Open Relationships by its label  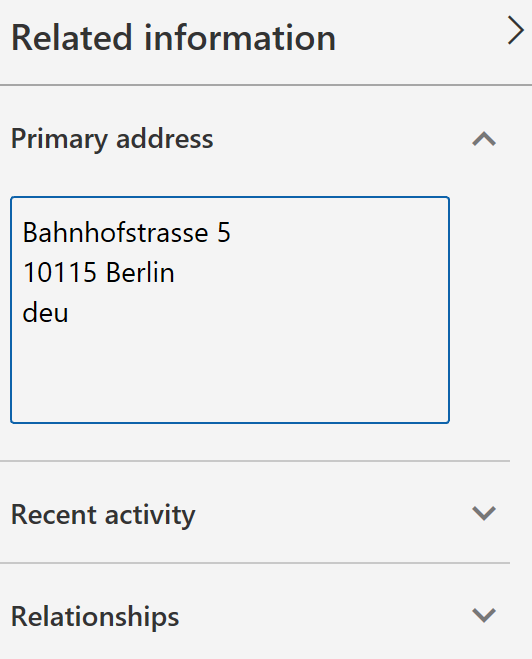[95, 617]
